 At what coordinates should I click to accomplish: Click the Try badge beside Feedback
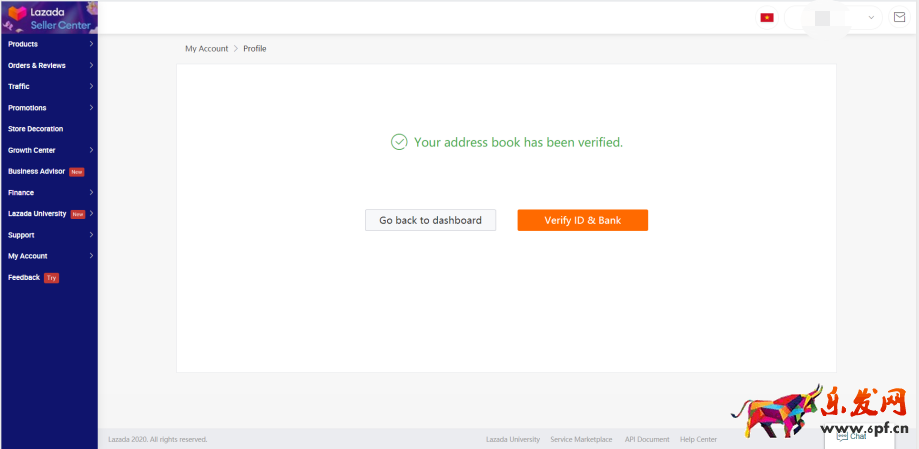pyautogui.click(x=51, y=278)
